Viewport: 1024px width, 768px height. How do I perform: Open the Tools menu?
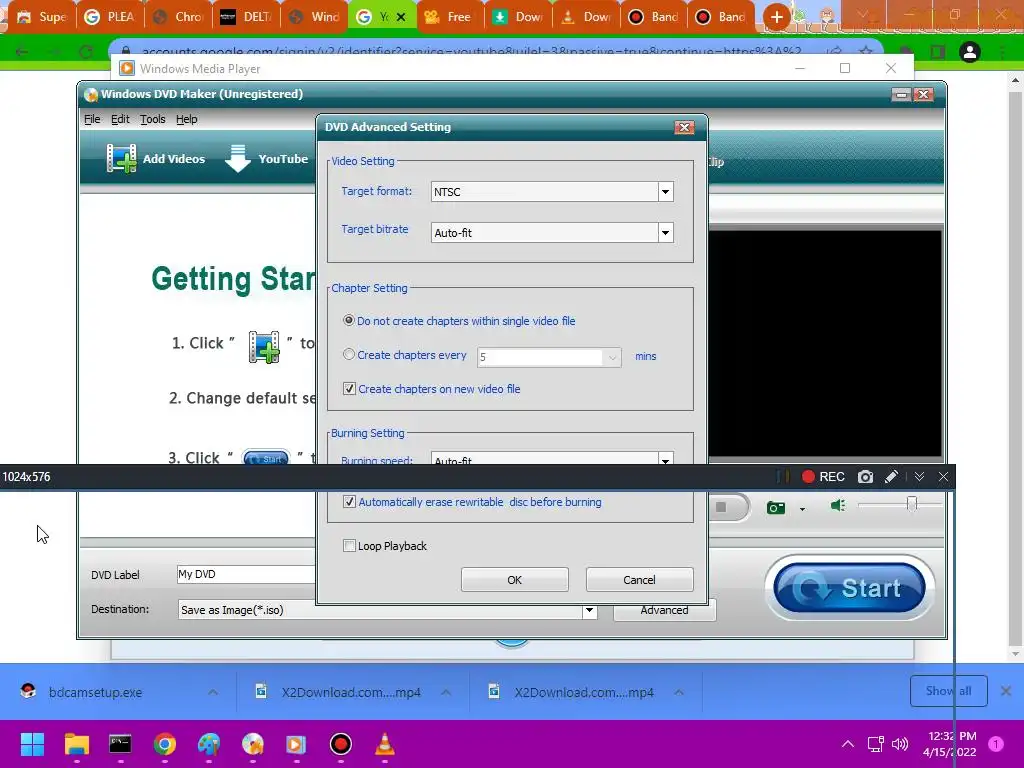click(153, 119)
